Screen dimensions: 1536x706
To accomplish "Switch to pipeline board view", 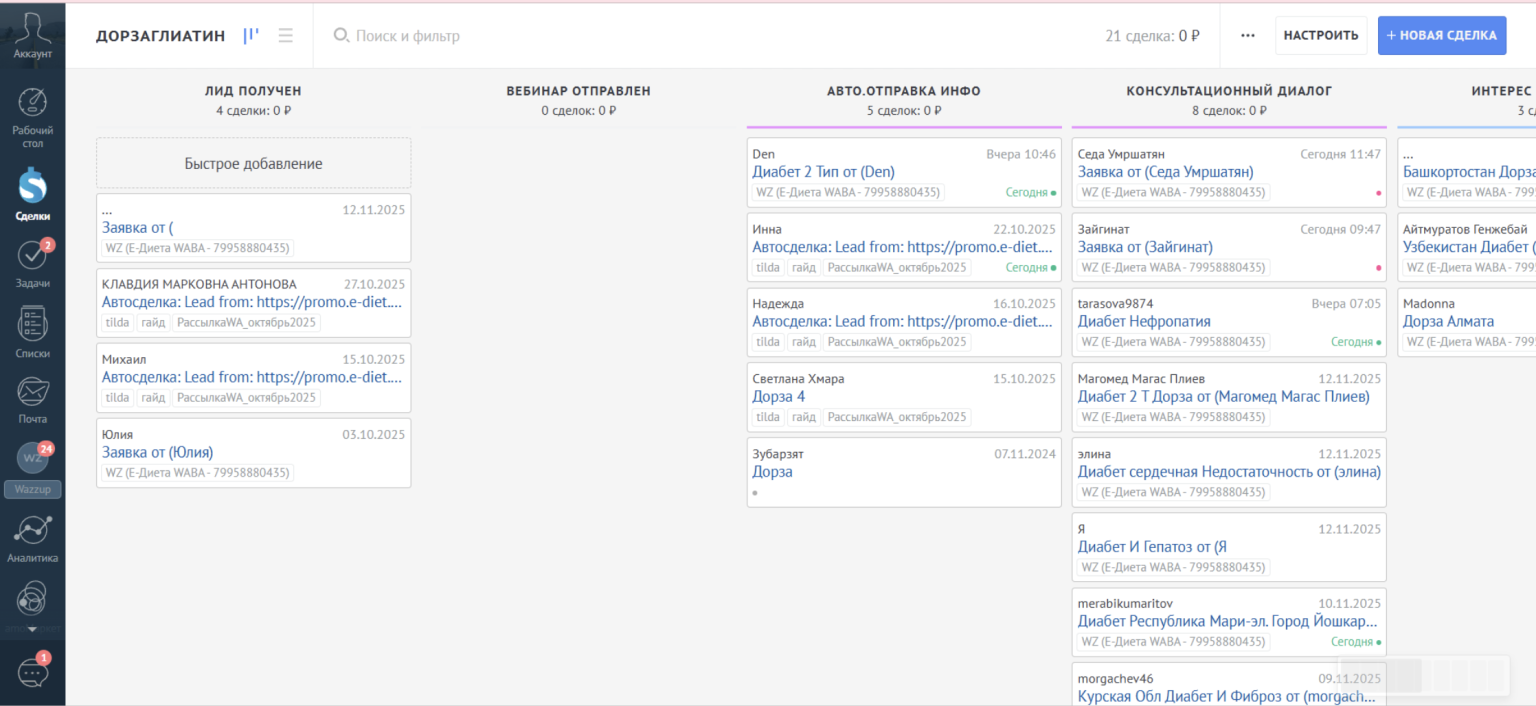I will pos(251,36).
